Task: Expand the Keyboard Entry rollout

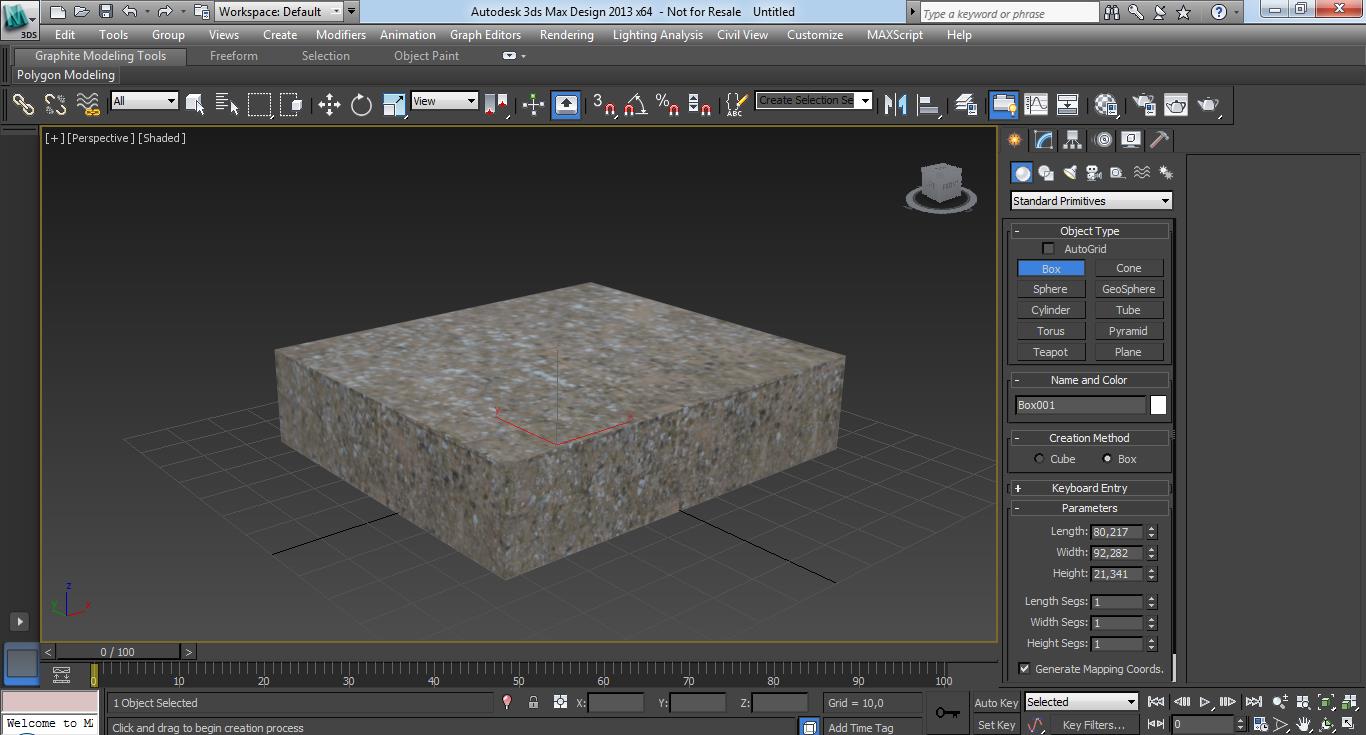Action: (x=1089, y=487)
